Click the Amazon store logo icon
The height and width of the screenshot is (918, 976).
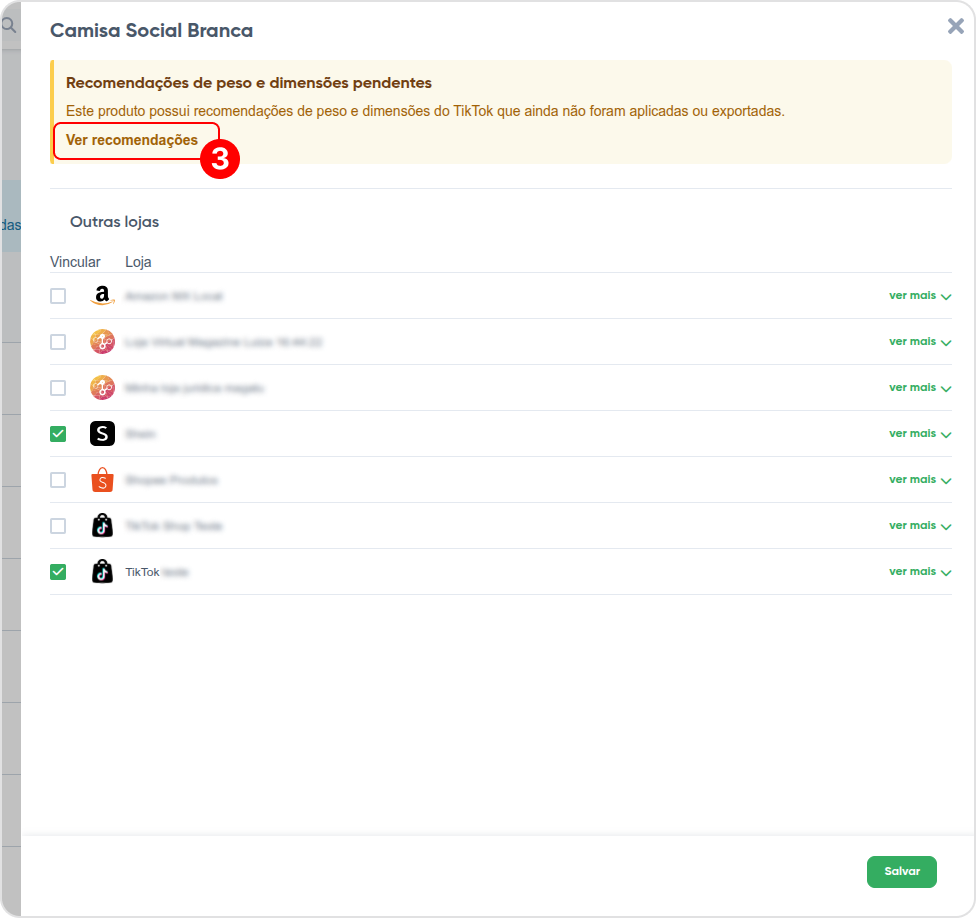tap(102, 296)
